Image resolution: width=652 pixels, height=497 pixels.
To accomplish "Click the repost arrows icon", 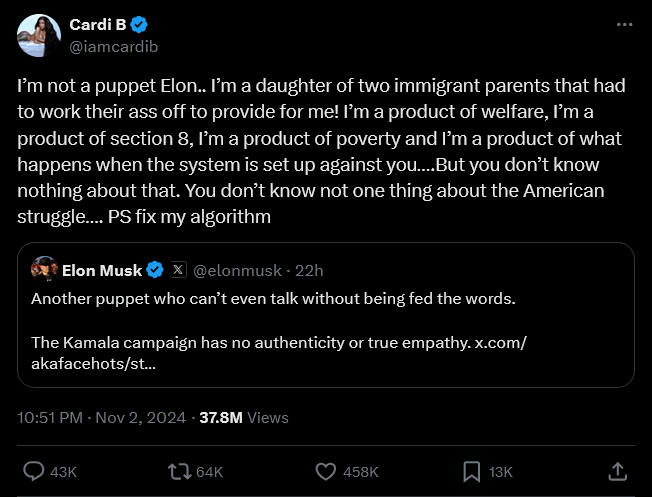I will coord(180,470).
